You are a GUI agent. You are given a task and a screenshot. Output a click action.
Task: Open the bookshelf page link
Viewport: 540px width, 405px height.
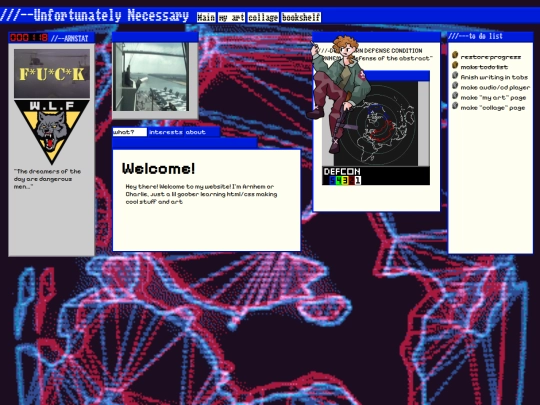(x=301, y=17)
